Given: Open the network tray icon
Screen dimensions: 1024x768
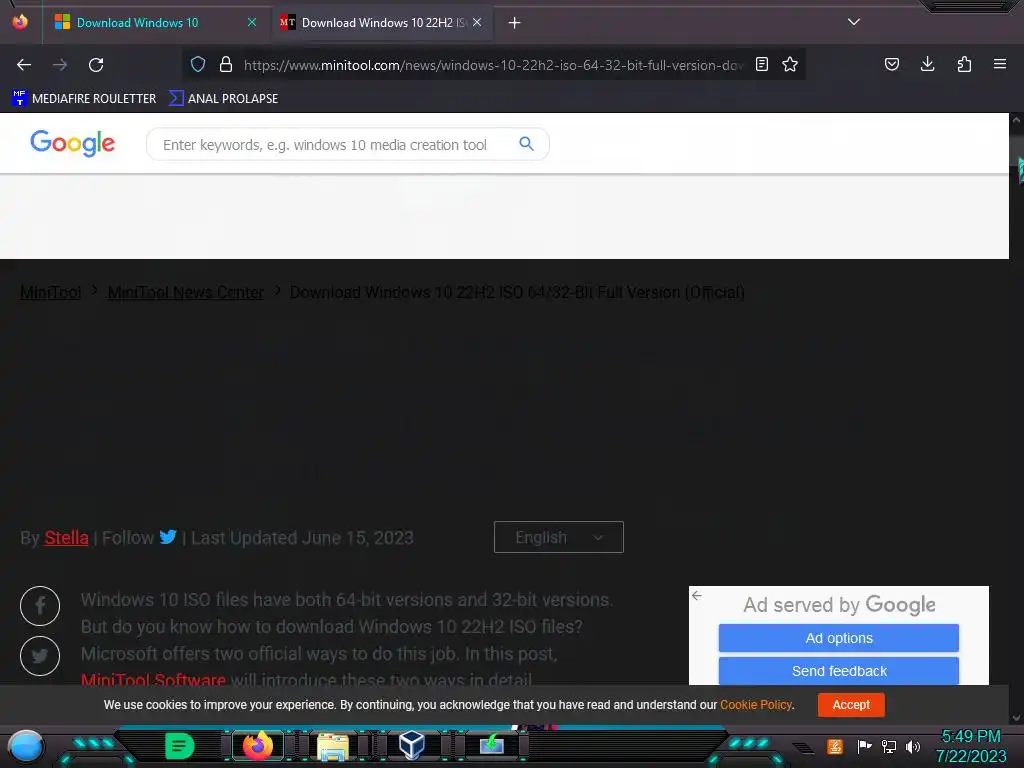Looking at the screenshot, I should point(889,746).
